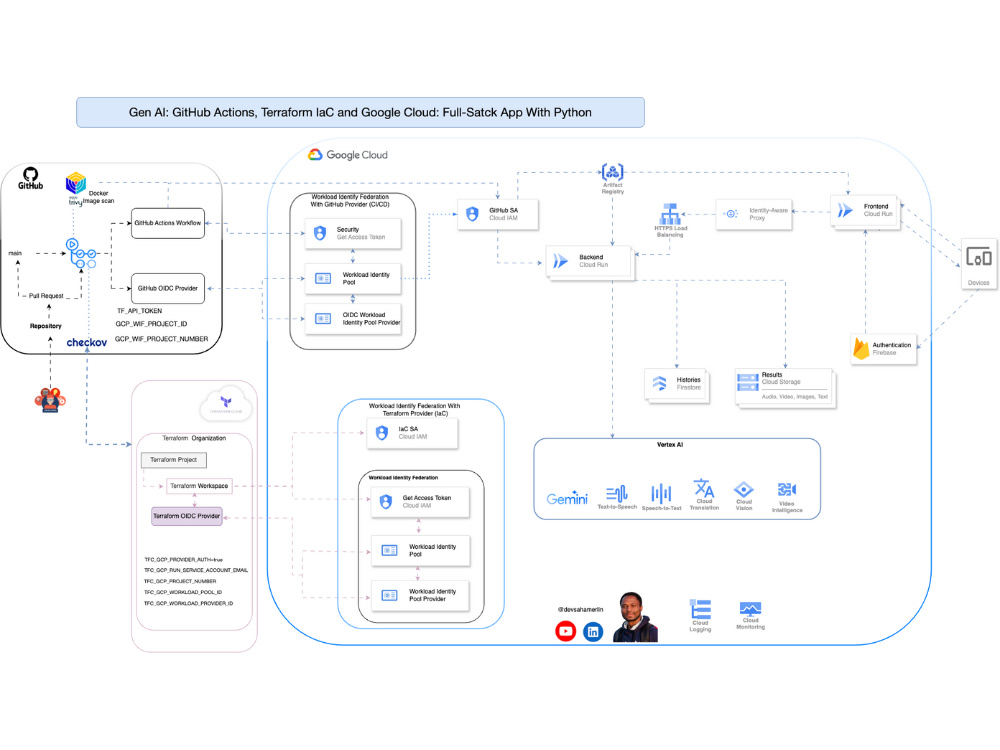
Task: Click the IaC SA Cloud IAM shield icon
Action: click(381, 433)
